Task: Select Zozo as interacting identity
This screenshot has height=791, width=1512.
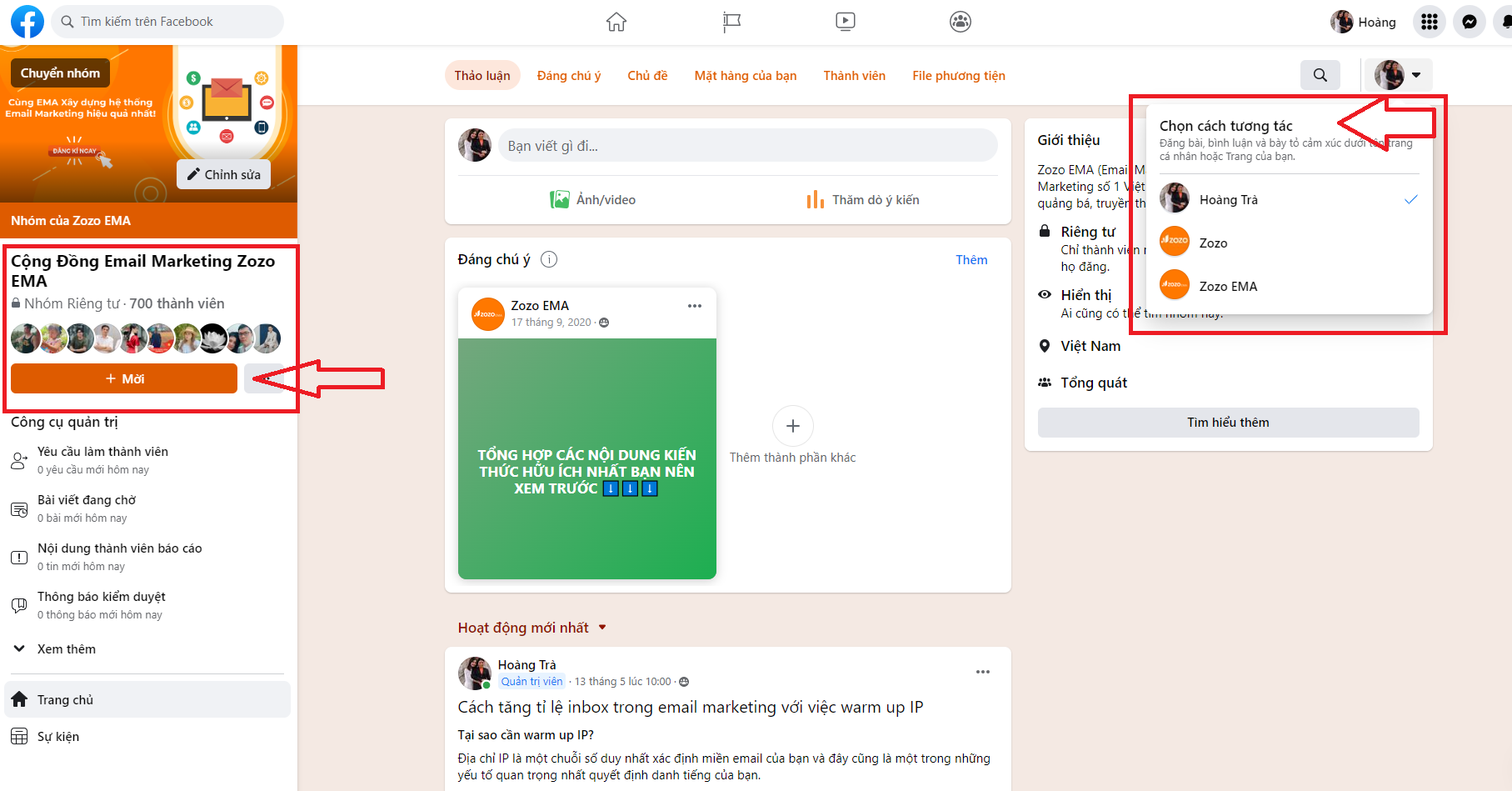Action: pos(1289,243)
